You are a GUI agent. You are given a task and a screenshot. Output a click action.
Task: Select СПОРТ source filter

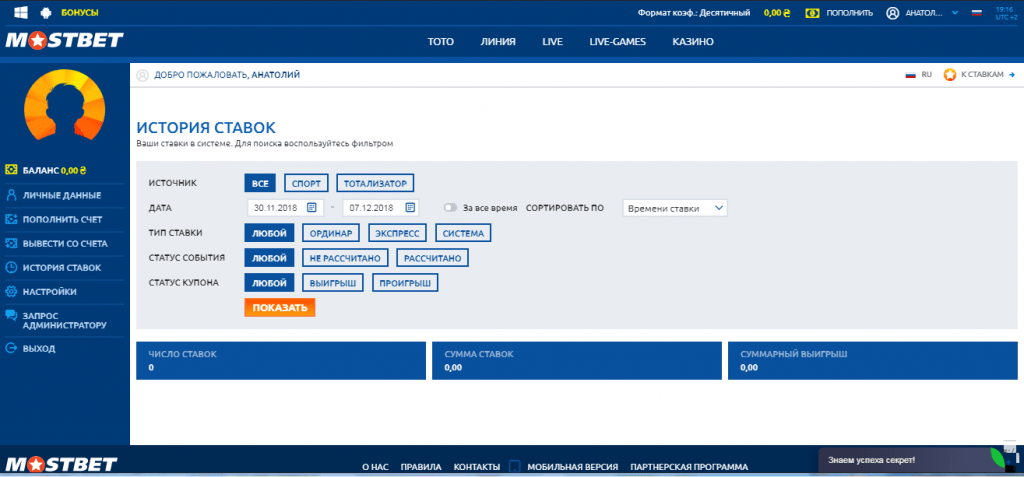pos(306,183)
